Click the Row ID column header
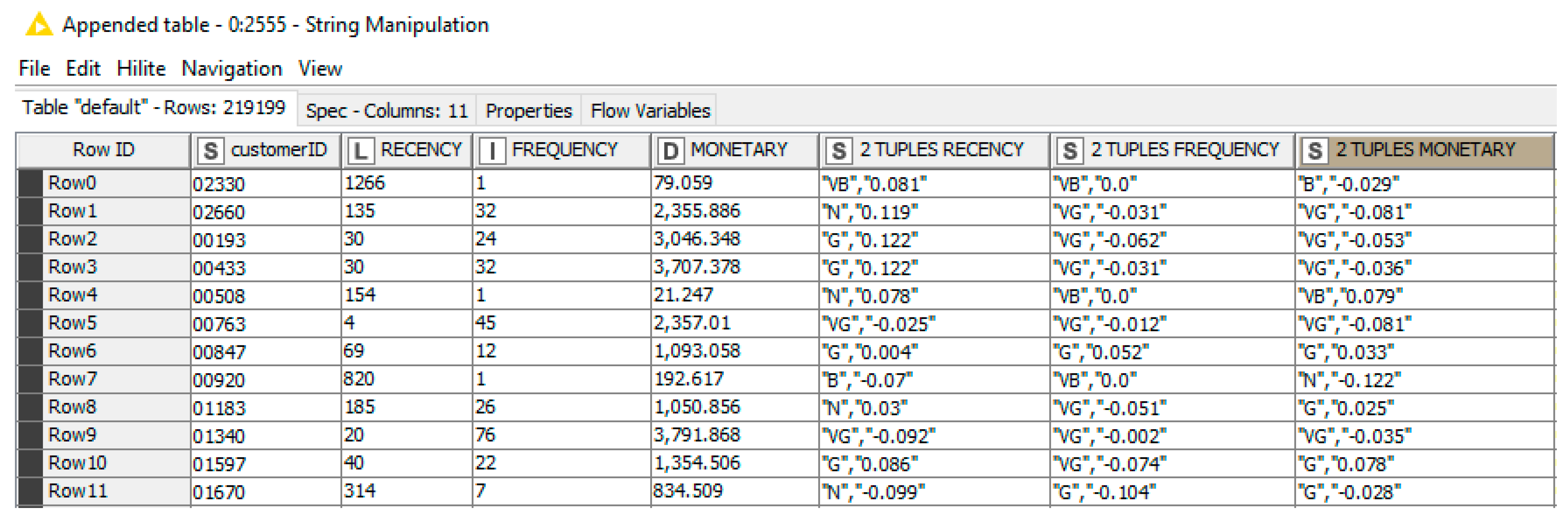Screen dimensions: 1568x523 (x=103, y=150)
